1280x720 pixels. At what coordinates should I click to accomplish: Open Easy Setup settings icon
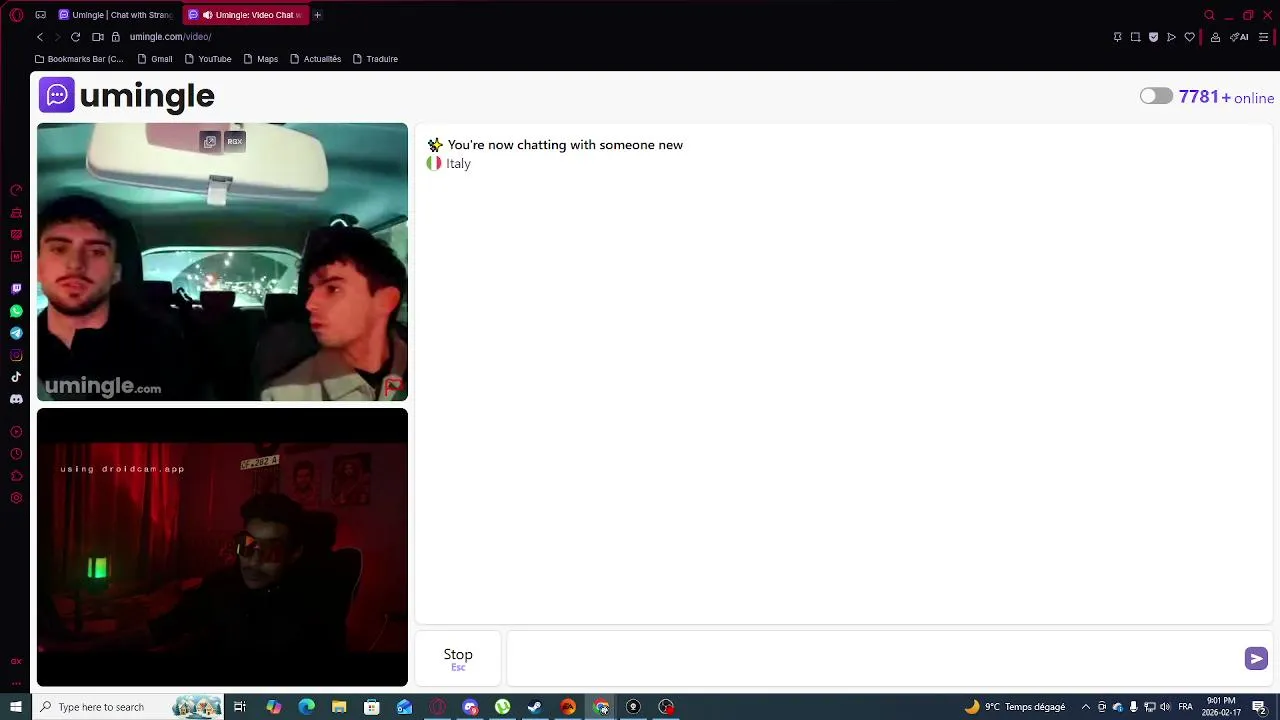[x=1264, y=37]
